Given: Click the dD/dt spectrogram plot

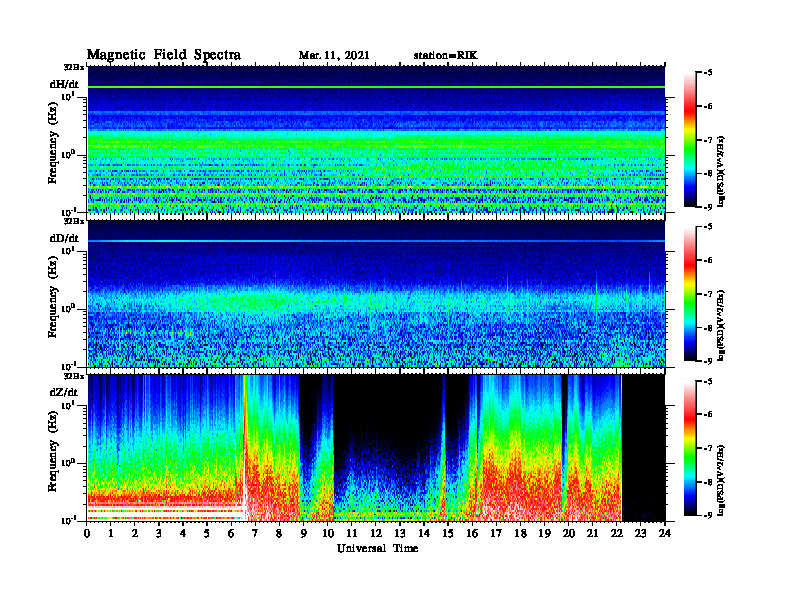Looking at the screenshot, I should (x=376, y=293).
